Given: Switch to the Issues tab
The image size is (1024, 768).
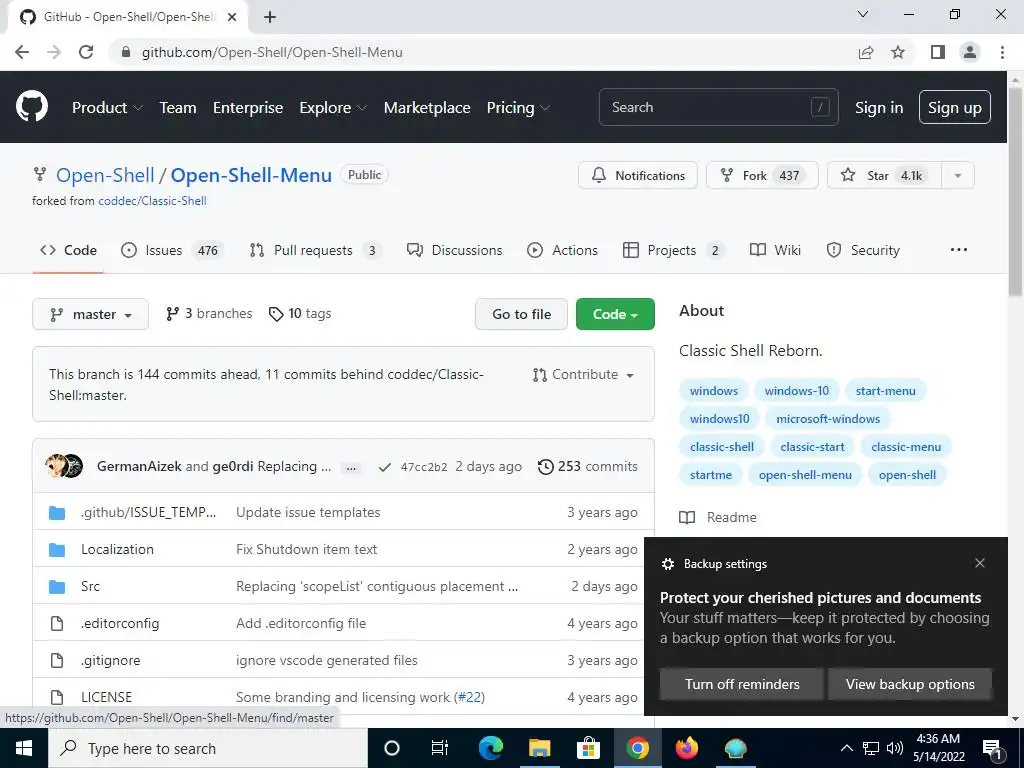Looking at the screenshot, I should [x=172, y=250].
